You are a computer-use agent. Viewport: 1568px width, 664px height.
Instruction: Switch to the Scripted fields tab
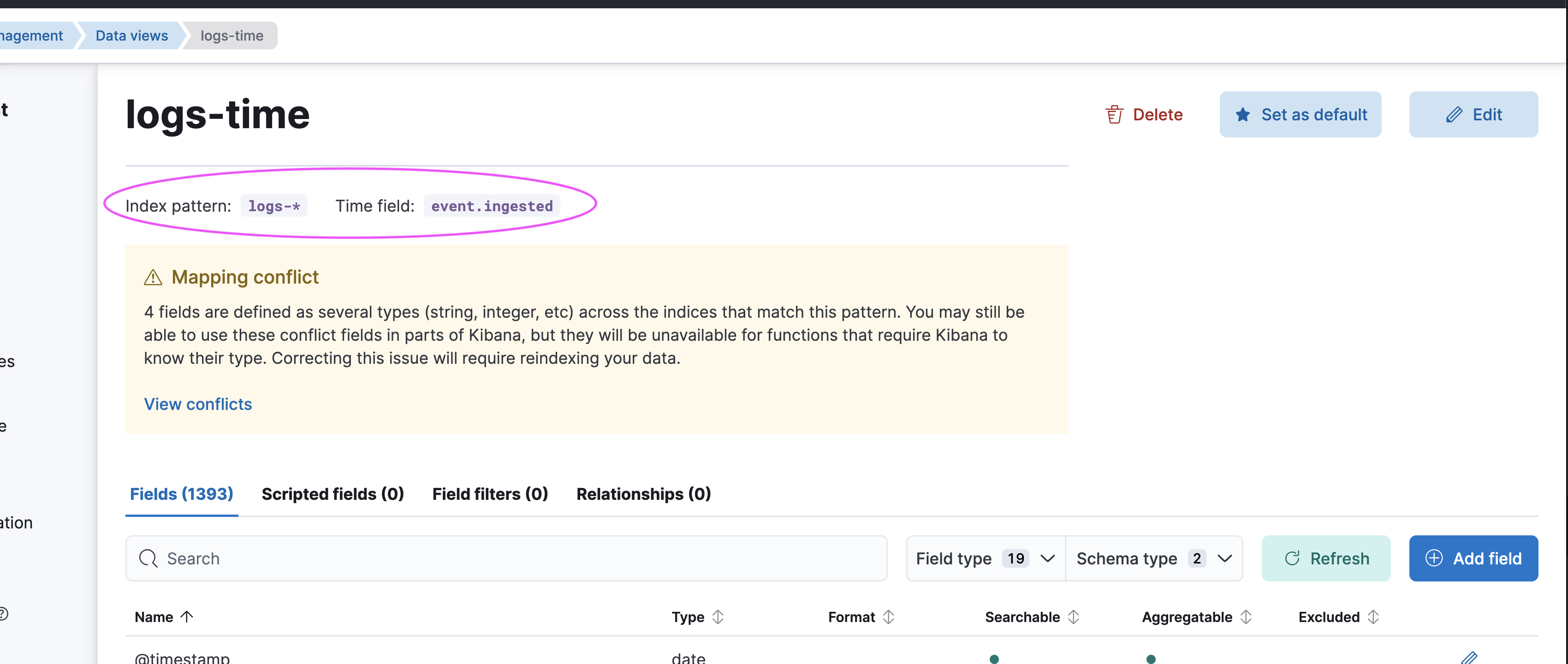[x=333, y=493]
